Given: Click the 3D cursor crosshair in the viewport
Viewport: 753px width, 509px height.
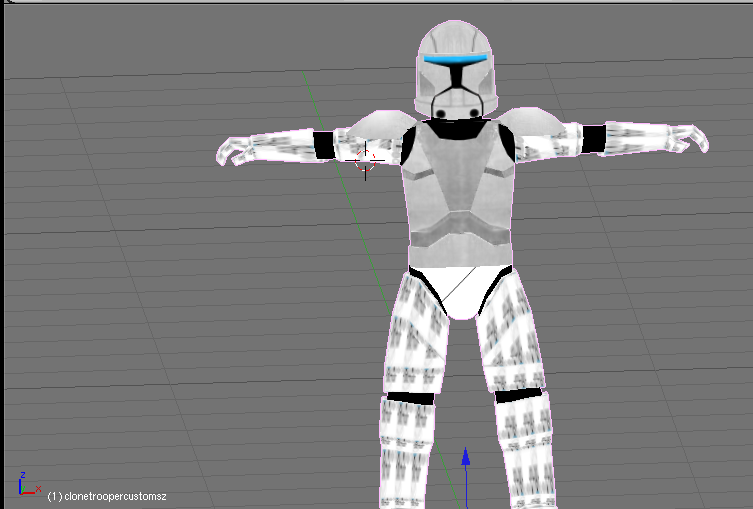Looking at the screenshot, I should click(365, 161).
